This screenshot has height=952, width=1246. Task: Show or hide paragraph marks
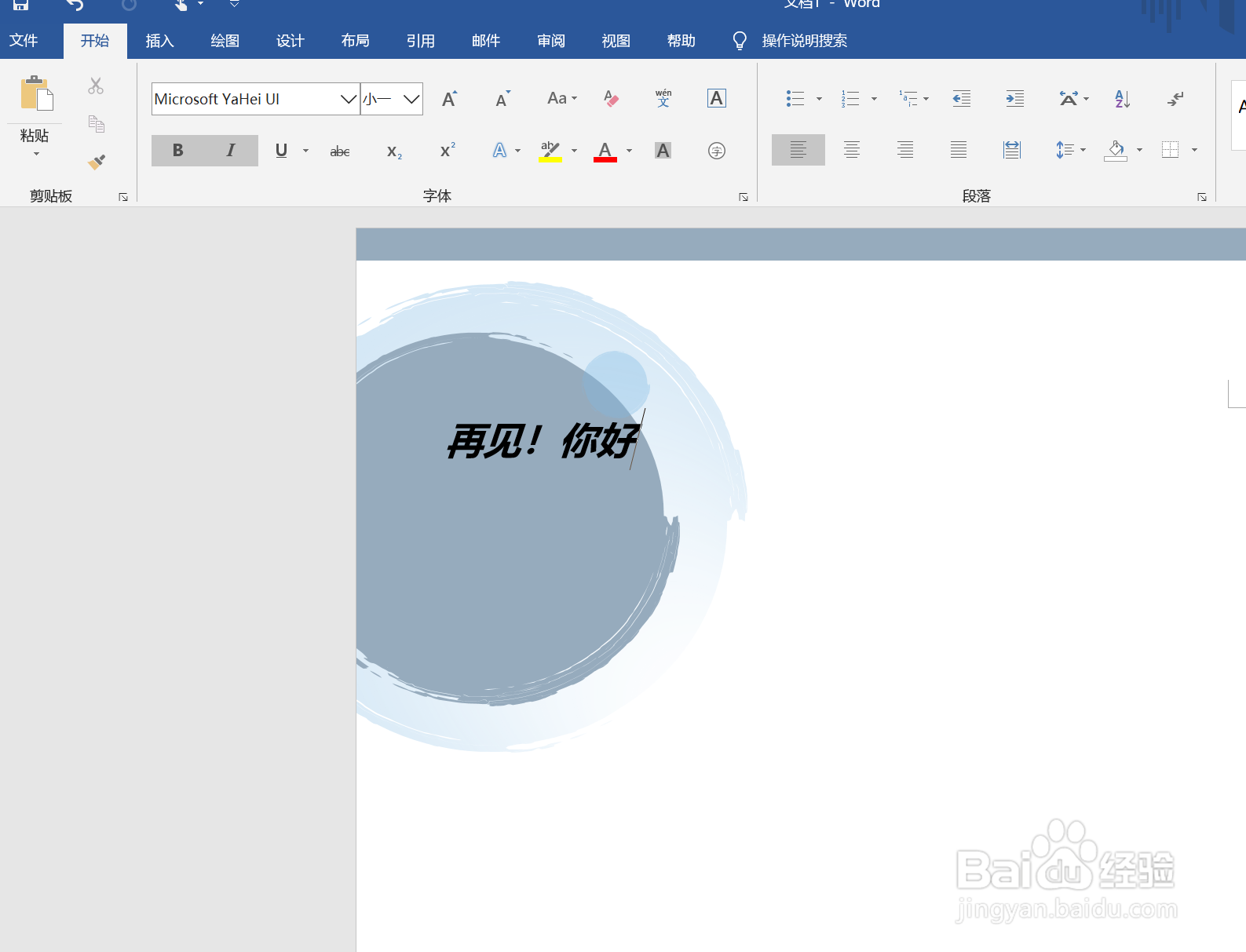click(x=1175, y=99)
